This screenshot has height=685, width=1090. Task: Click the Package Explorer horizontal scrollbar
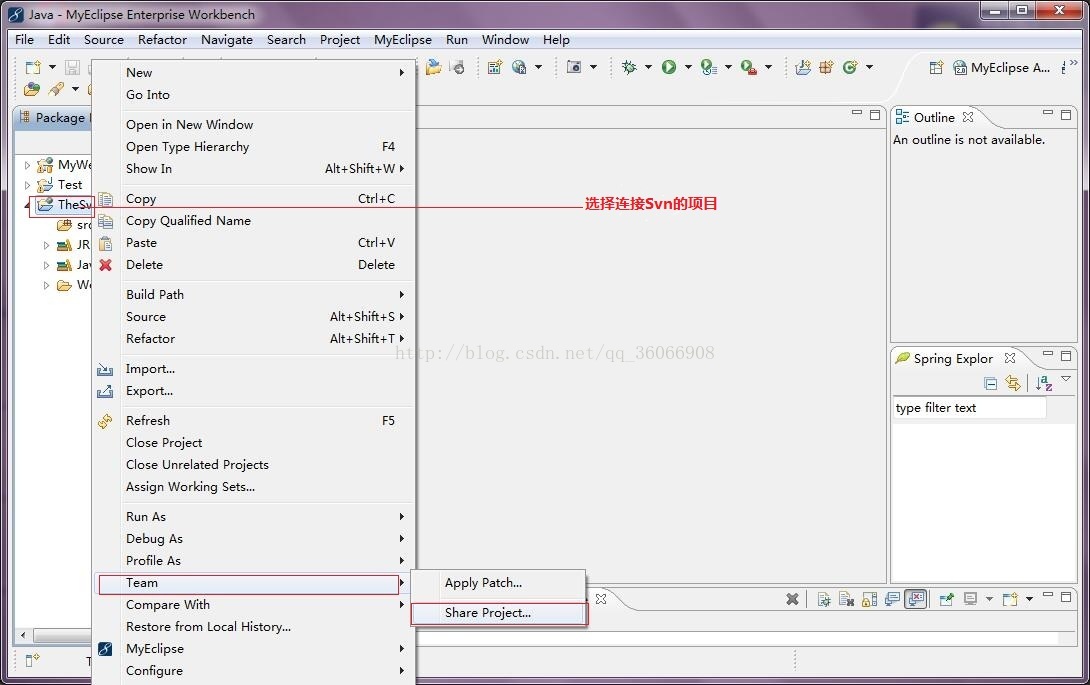click(63, 636)
